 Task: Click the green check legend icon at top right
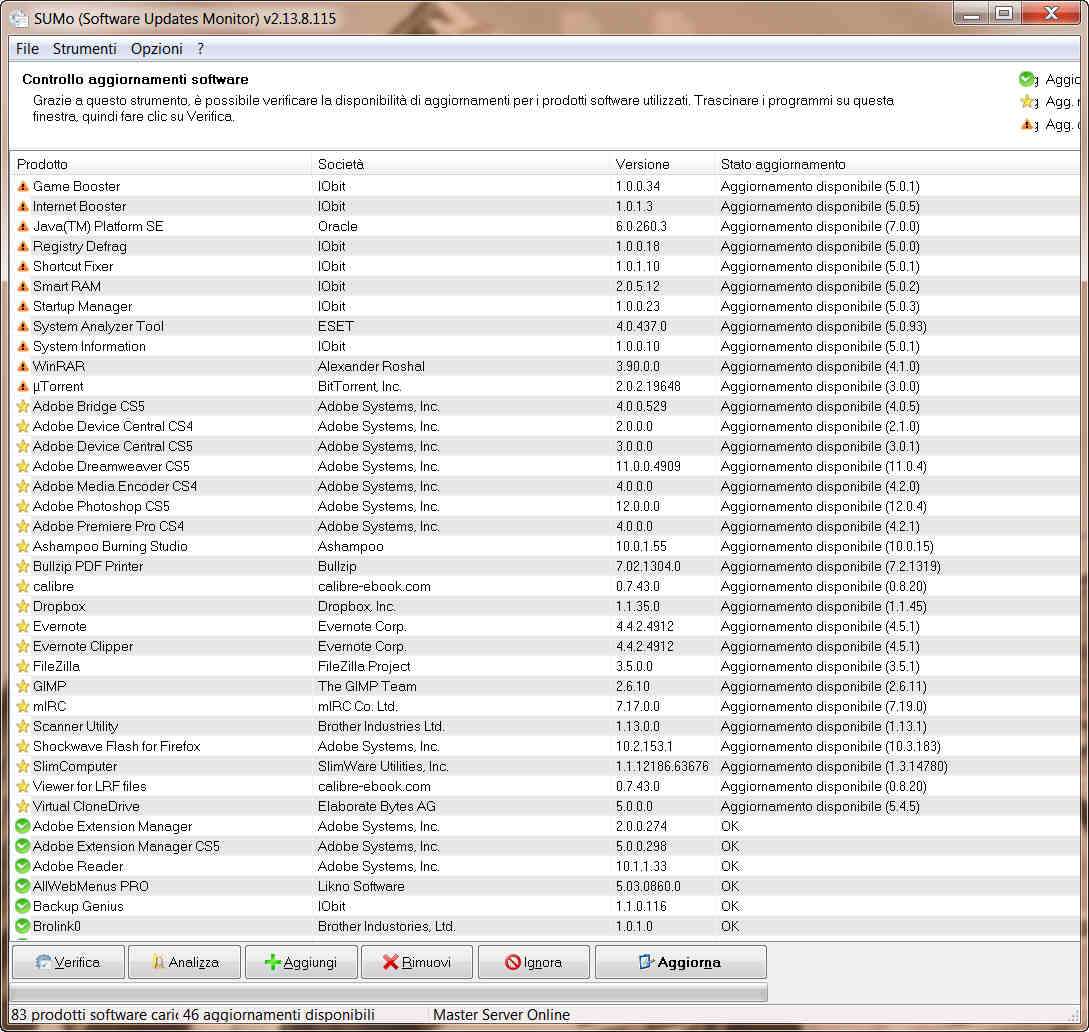tap(1027, 79)
